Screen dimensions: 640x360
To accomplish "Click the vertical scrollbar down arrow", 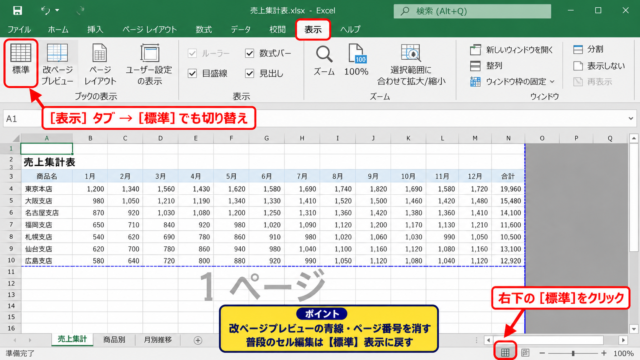I will (633, 329).
